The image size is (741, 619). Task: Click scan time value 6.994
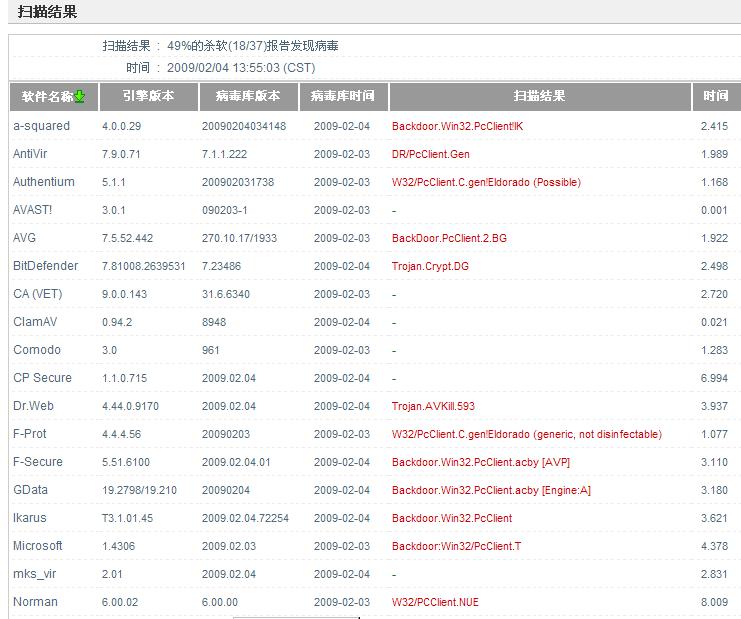point(715,378)
